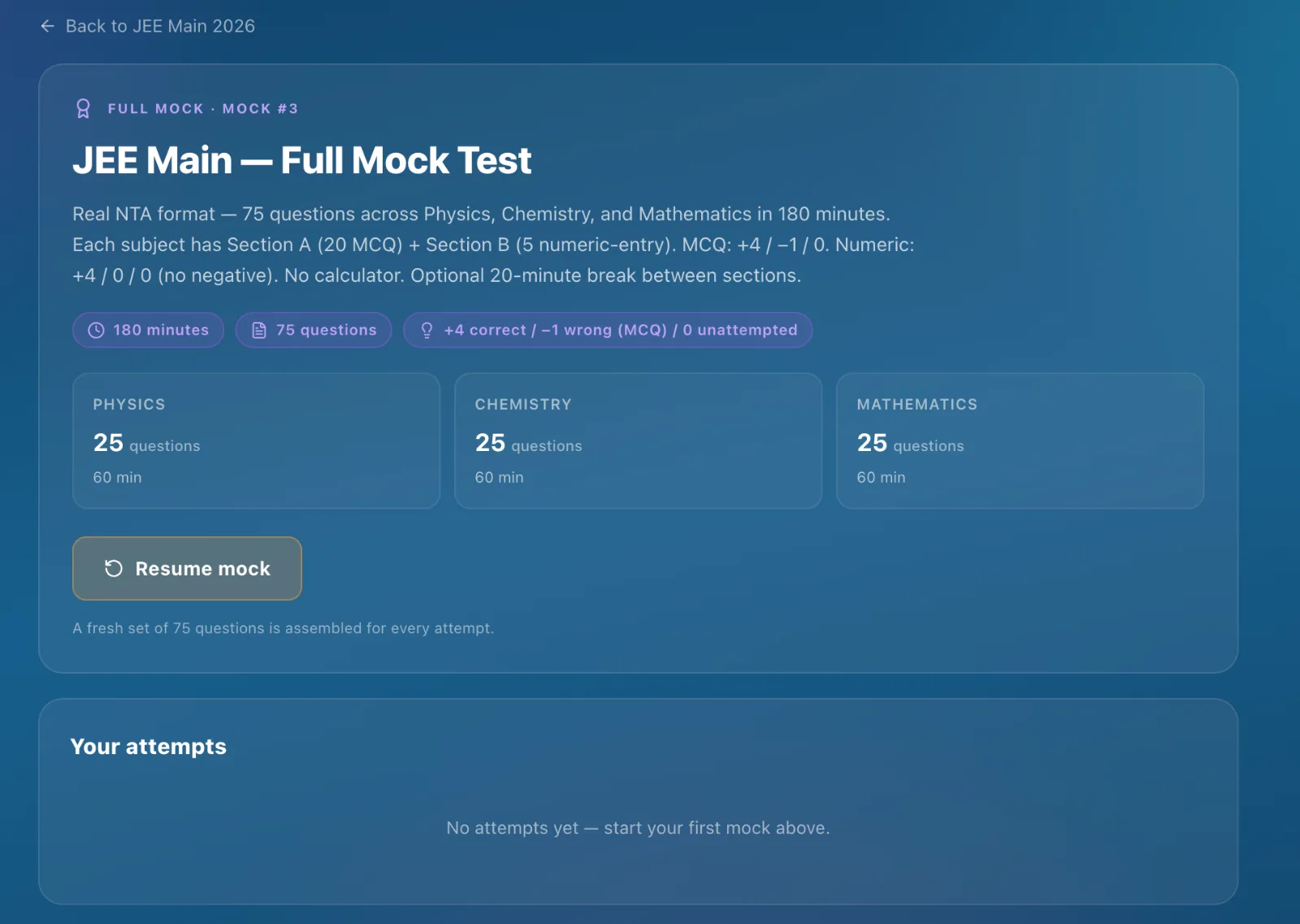
Task: Click the award ribbon icon beside Full Mock
Action: 83,109
